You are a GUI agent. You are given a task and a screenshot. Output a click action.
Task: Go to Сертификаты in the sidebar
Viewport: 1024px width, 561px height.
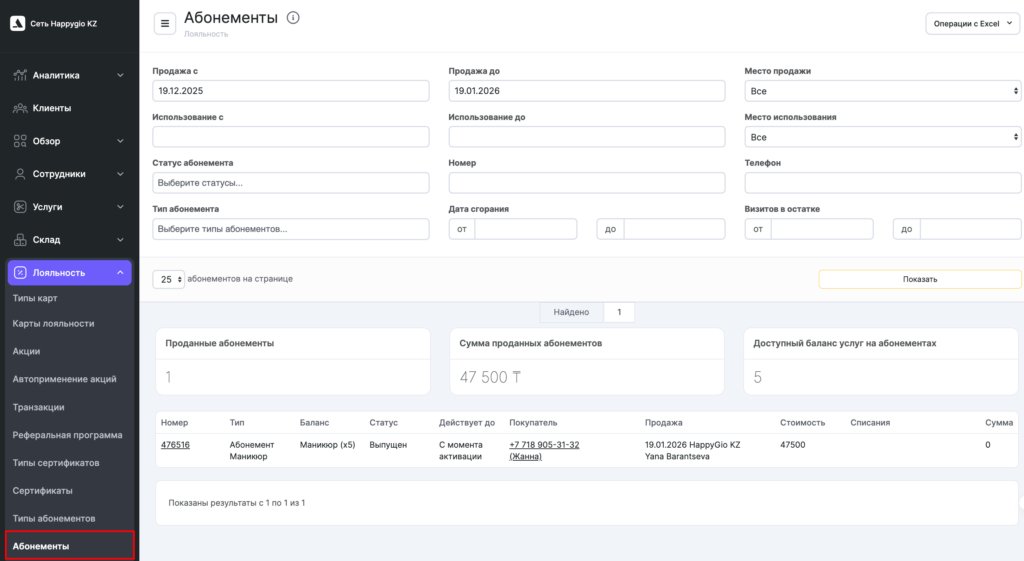tap(41, 491)
